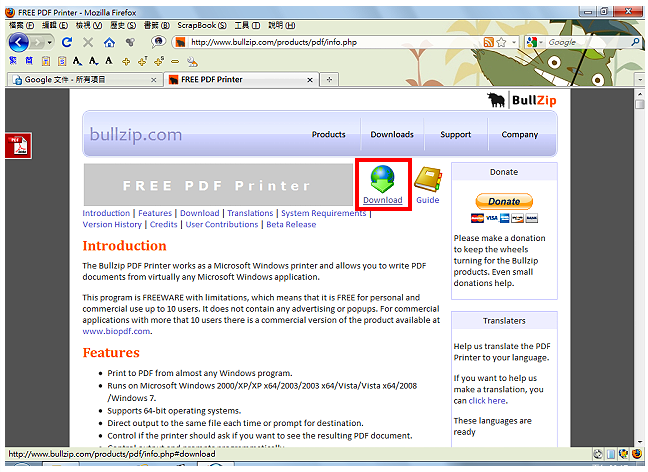
Task: Click the Google search input field
Action: 588,42
